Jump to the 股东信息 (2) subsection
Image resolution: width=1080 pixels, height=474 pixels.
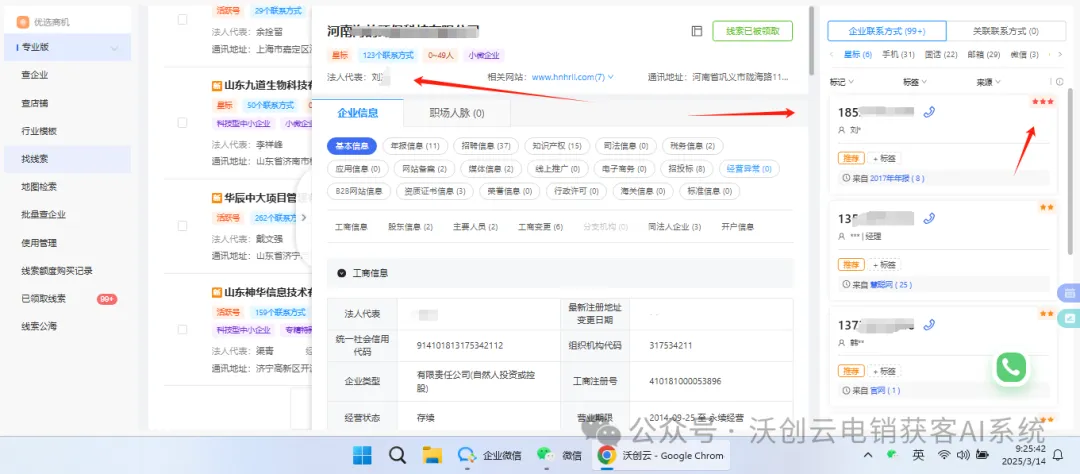410,227
